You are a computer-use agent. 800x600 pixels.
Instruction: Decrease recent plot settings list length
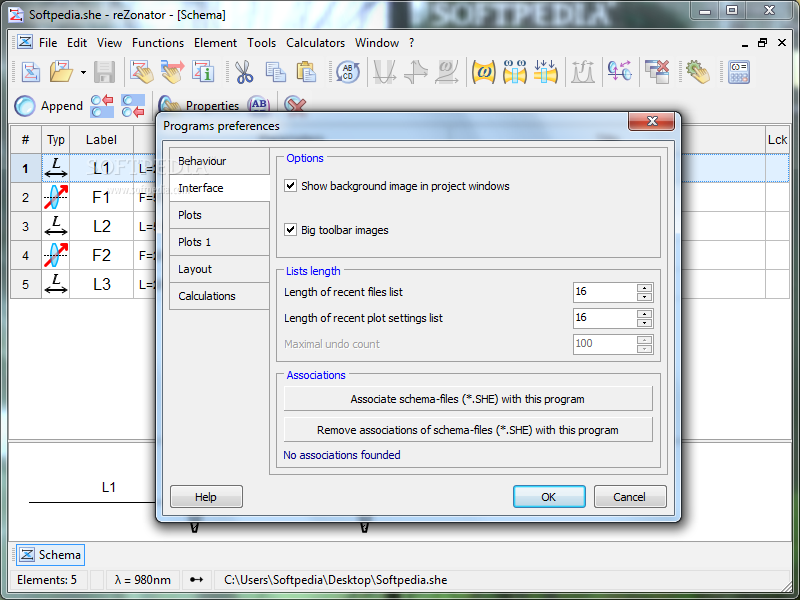click(x=645, y=323)
